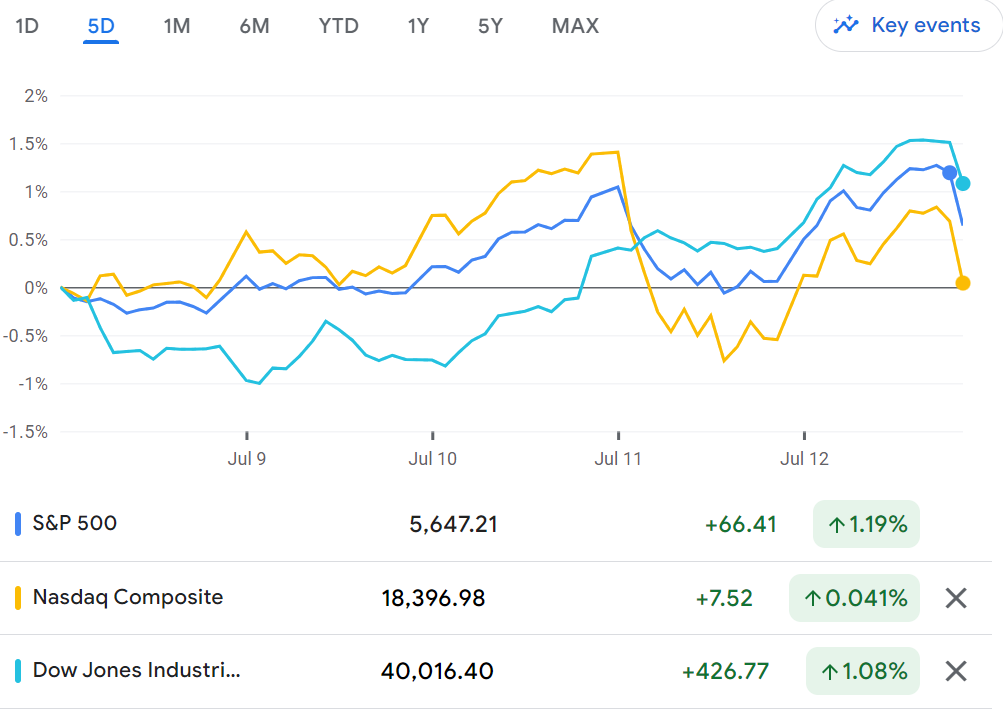The width and height of the screenshot is (1003, 710).
Task: Select the 1Y chart range
Action: [418, 26]
